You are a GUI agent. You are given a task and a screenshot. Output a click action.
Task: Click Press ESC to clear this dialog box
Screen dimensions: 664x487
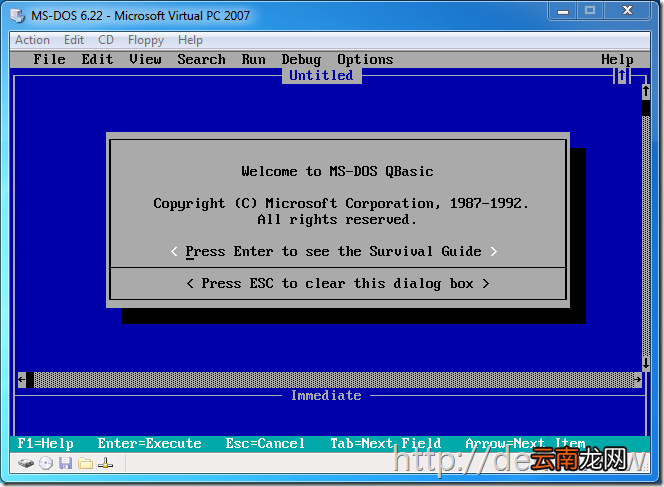click(338, 283)
